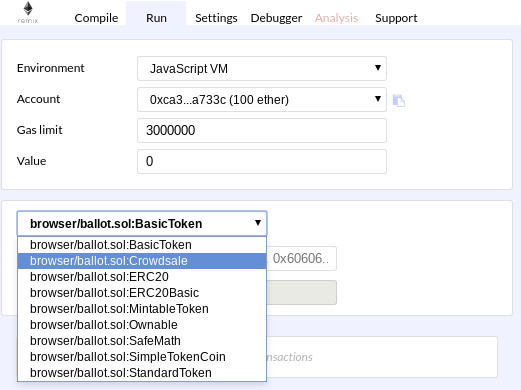
Task: Open the Compile tab
Action: coord(96,18)
